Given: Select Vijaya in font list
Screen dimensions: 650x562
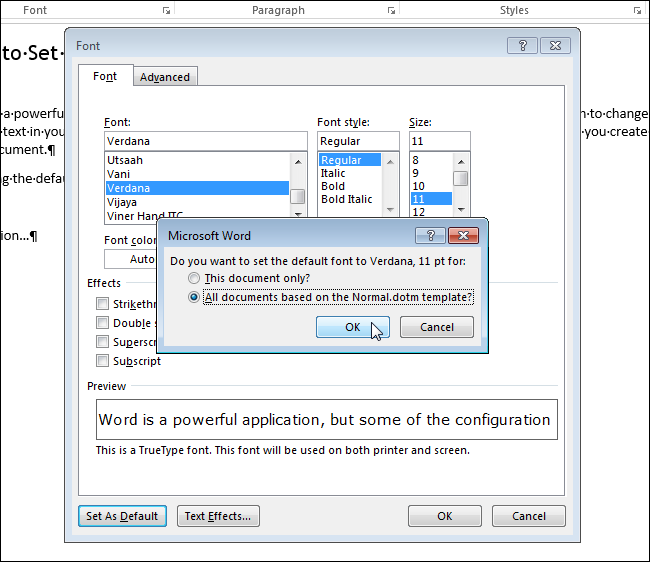Looking at the screenshot, I should tap(197, 202).
